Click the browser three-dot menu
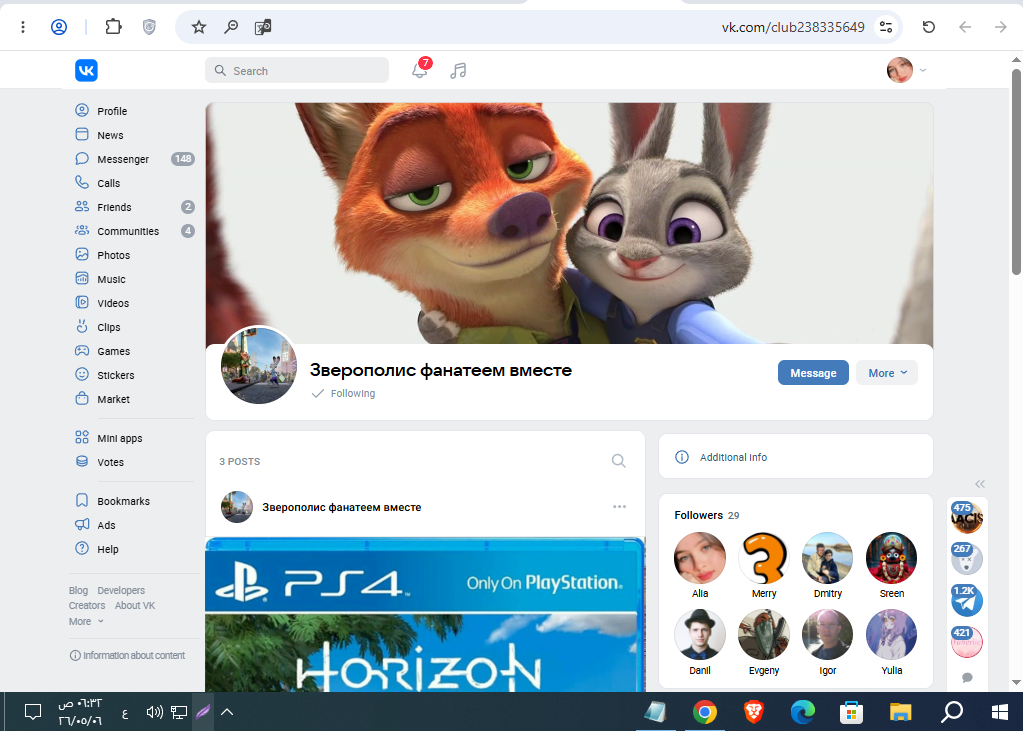This screenshot has height=731, width=1023. pos(23,27)
